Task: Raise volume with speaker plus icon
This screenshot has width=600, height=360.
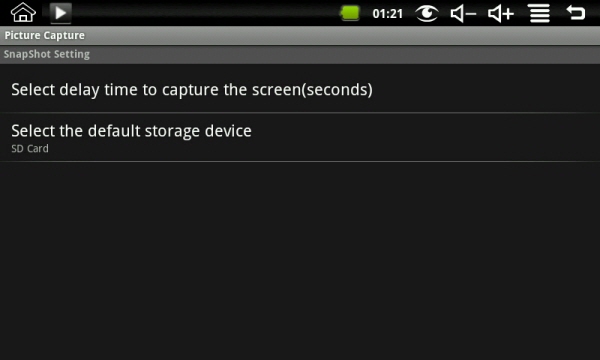Action: click(501, 14)
